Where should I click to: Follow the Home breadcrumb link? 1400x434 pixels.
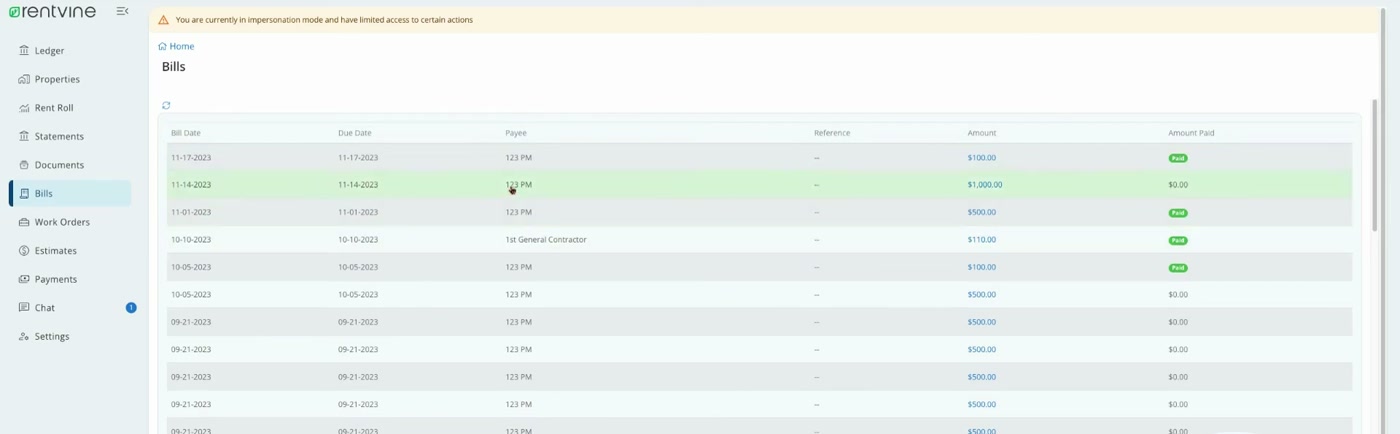tap(181, 46)
